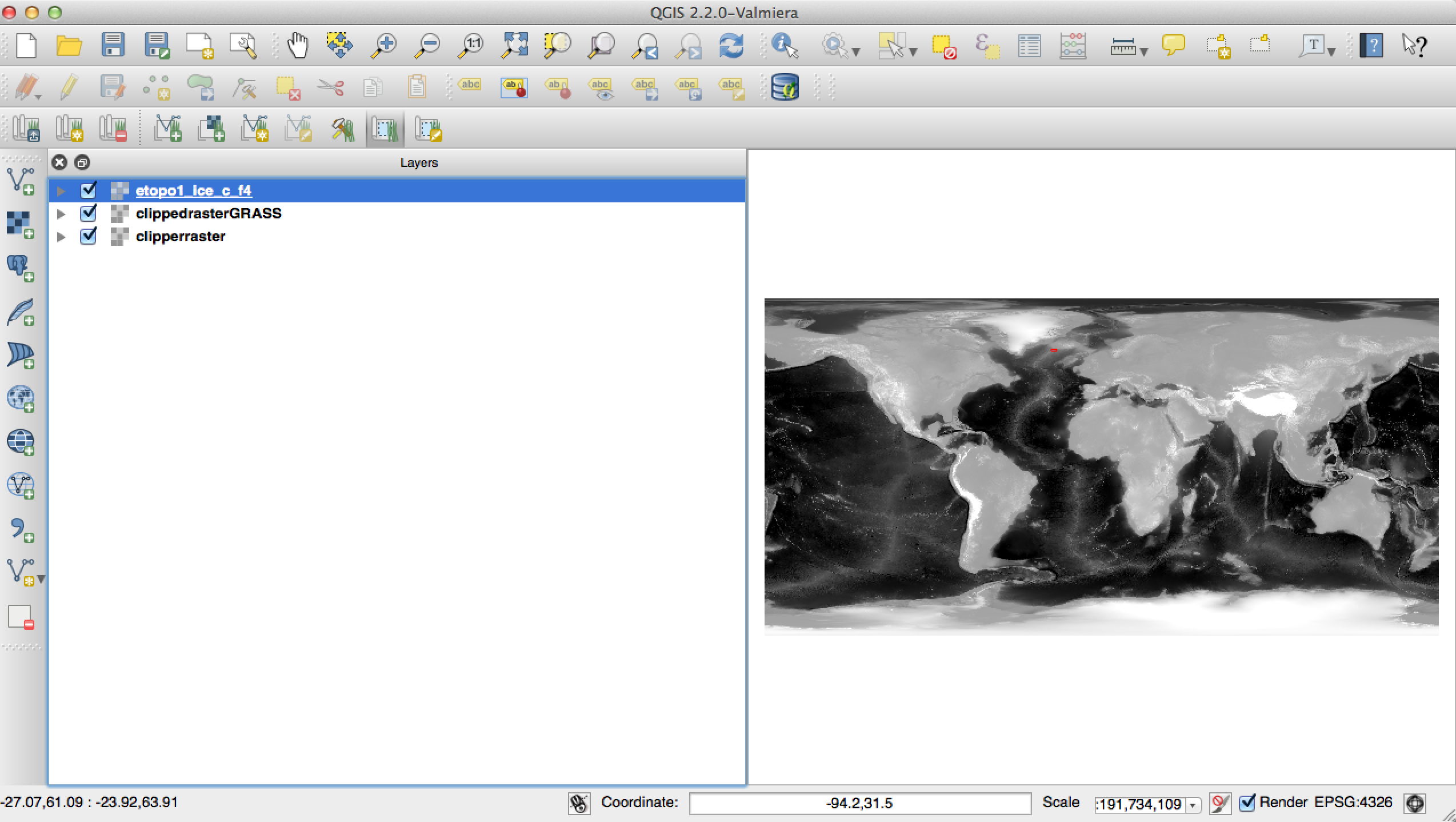Click Open GRASS mapset icon

[x=26, y=129]
